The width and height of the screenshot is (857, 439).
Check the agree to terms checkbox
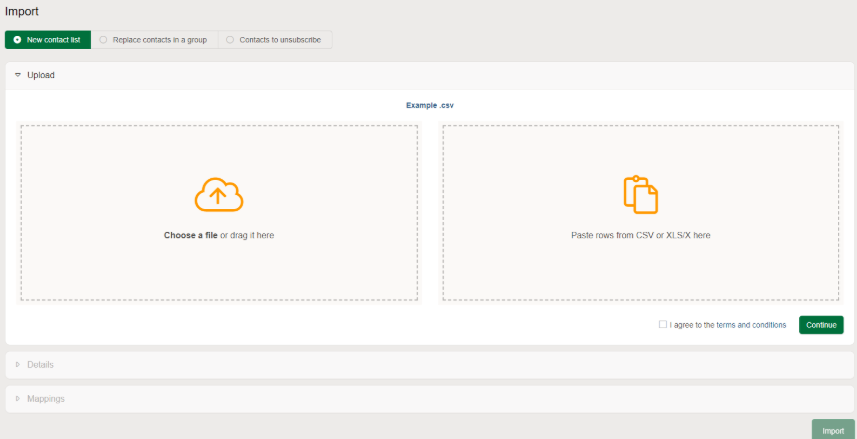tap(663, 325)
